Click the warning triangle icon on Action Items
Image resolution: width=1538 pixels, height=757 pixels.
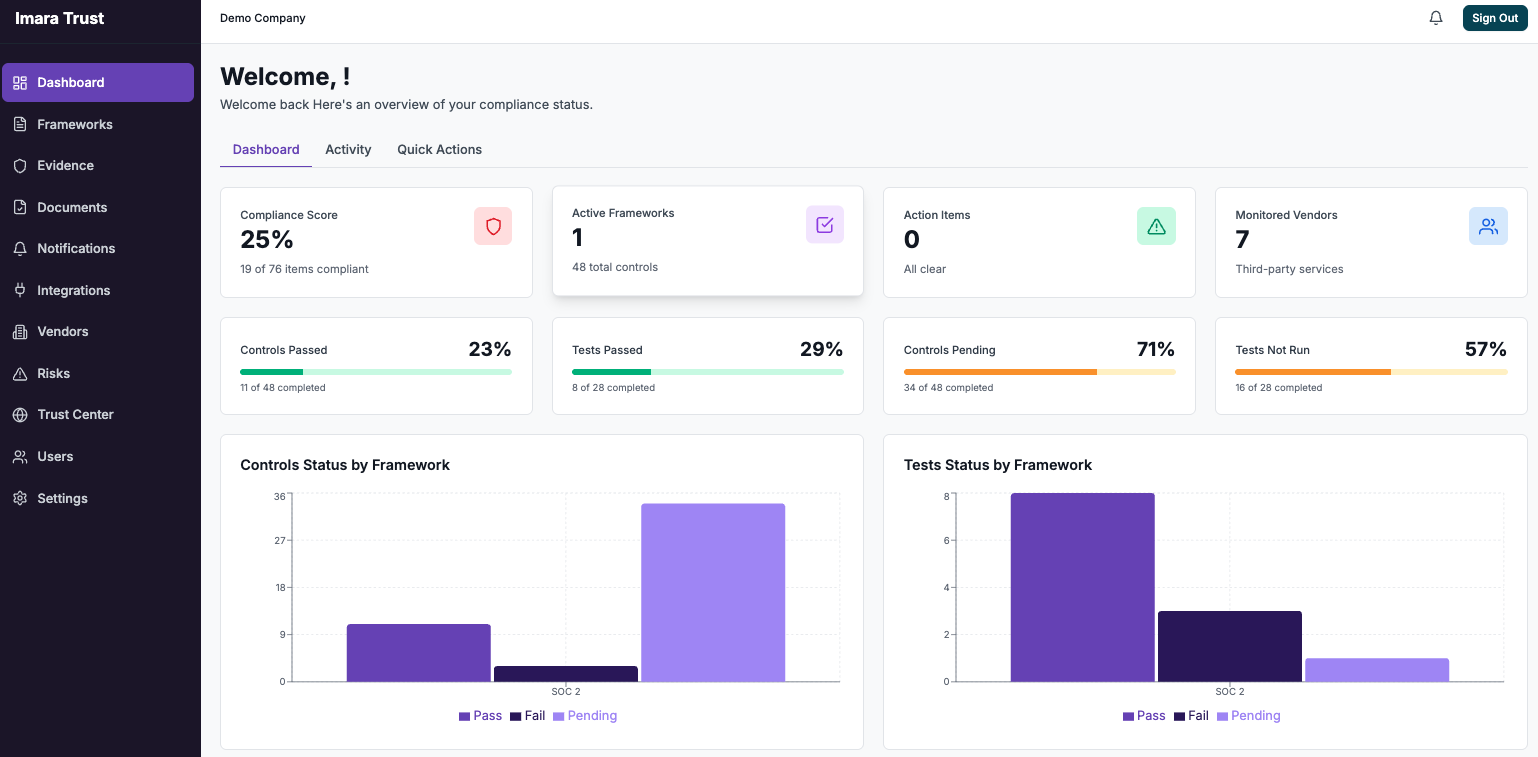click(x=1156, y=226)
